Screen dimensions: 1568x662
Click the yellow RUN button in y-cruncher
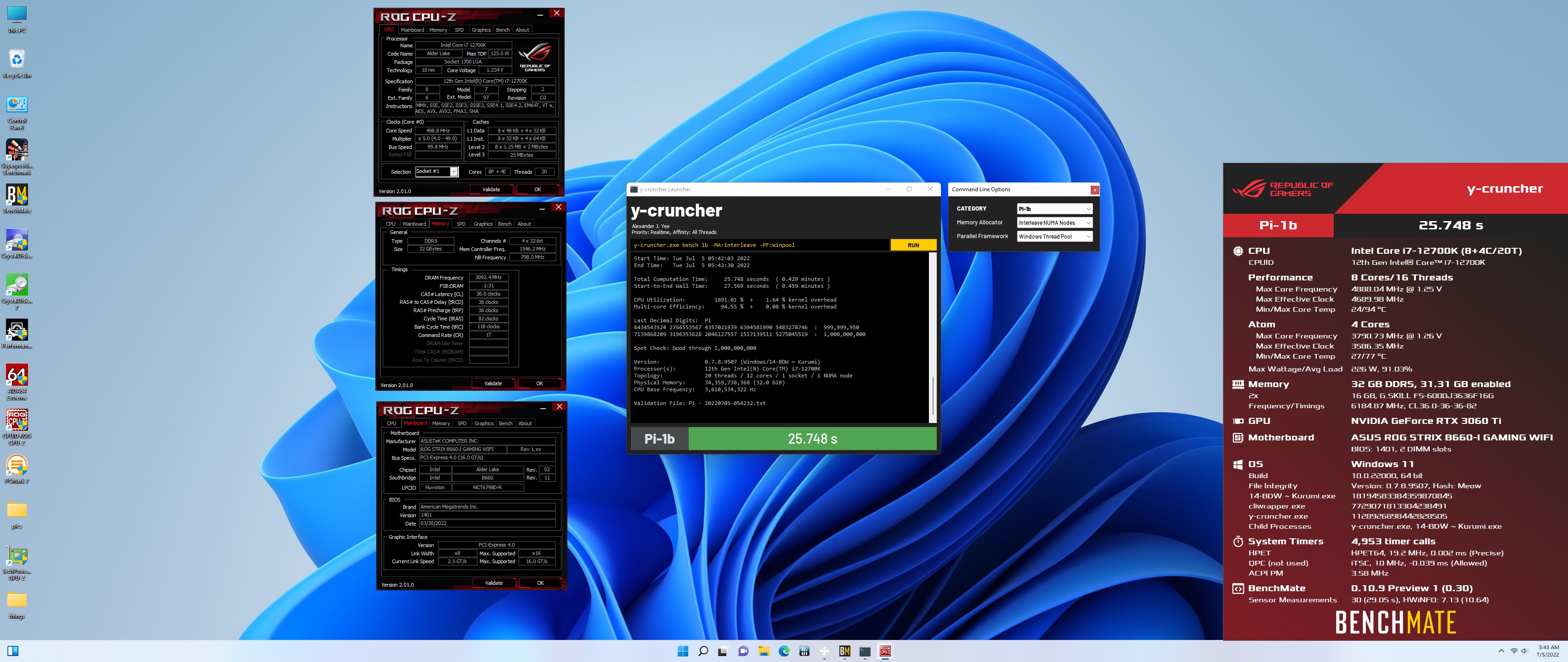[913, 245]
